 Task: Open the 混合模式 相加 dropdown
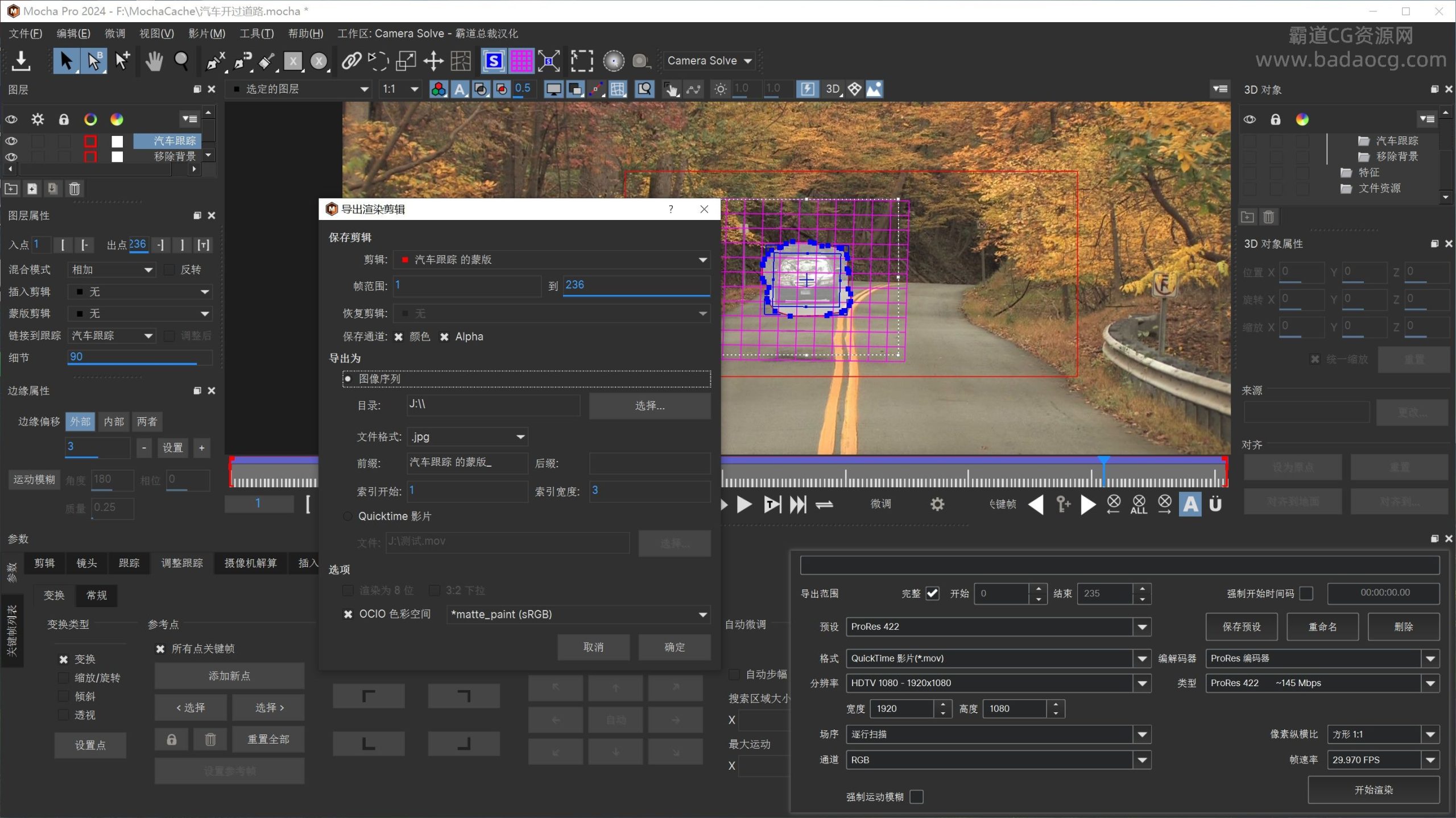111,270
